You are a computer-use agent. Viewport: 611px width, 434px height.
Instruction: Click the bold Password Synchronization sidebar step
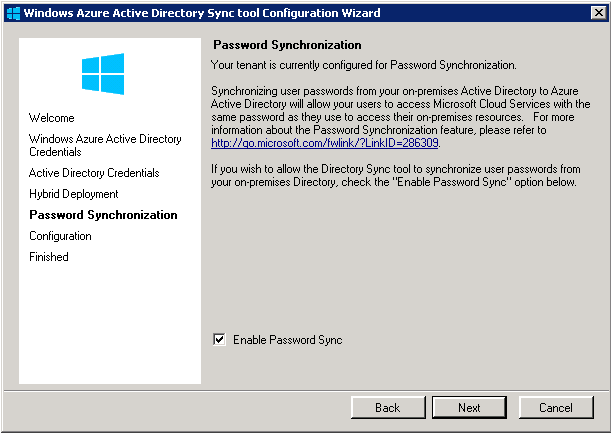click(103, 215)
